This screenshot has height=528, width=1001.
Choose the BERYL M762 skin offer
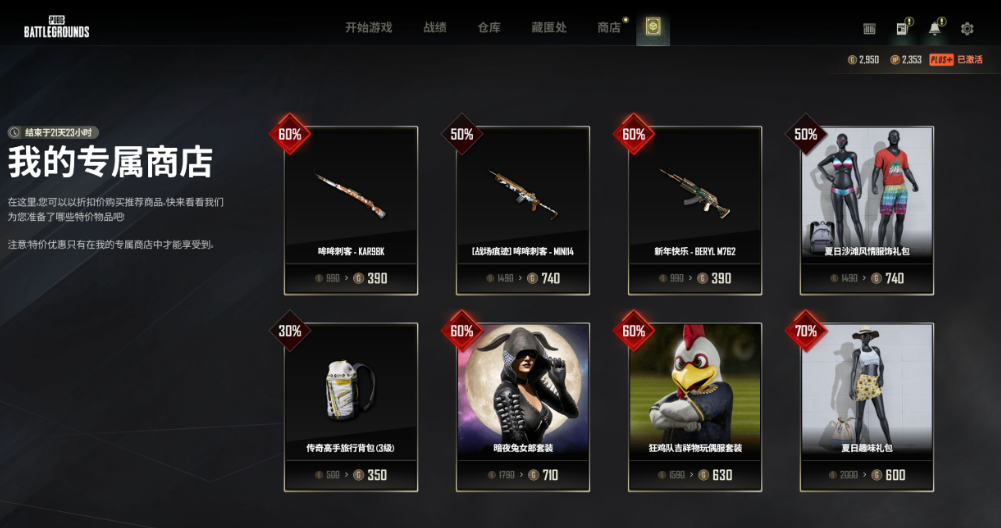click(695, 211)
